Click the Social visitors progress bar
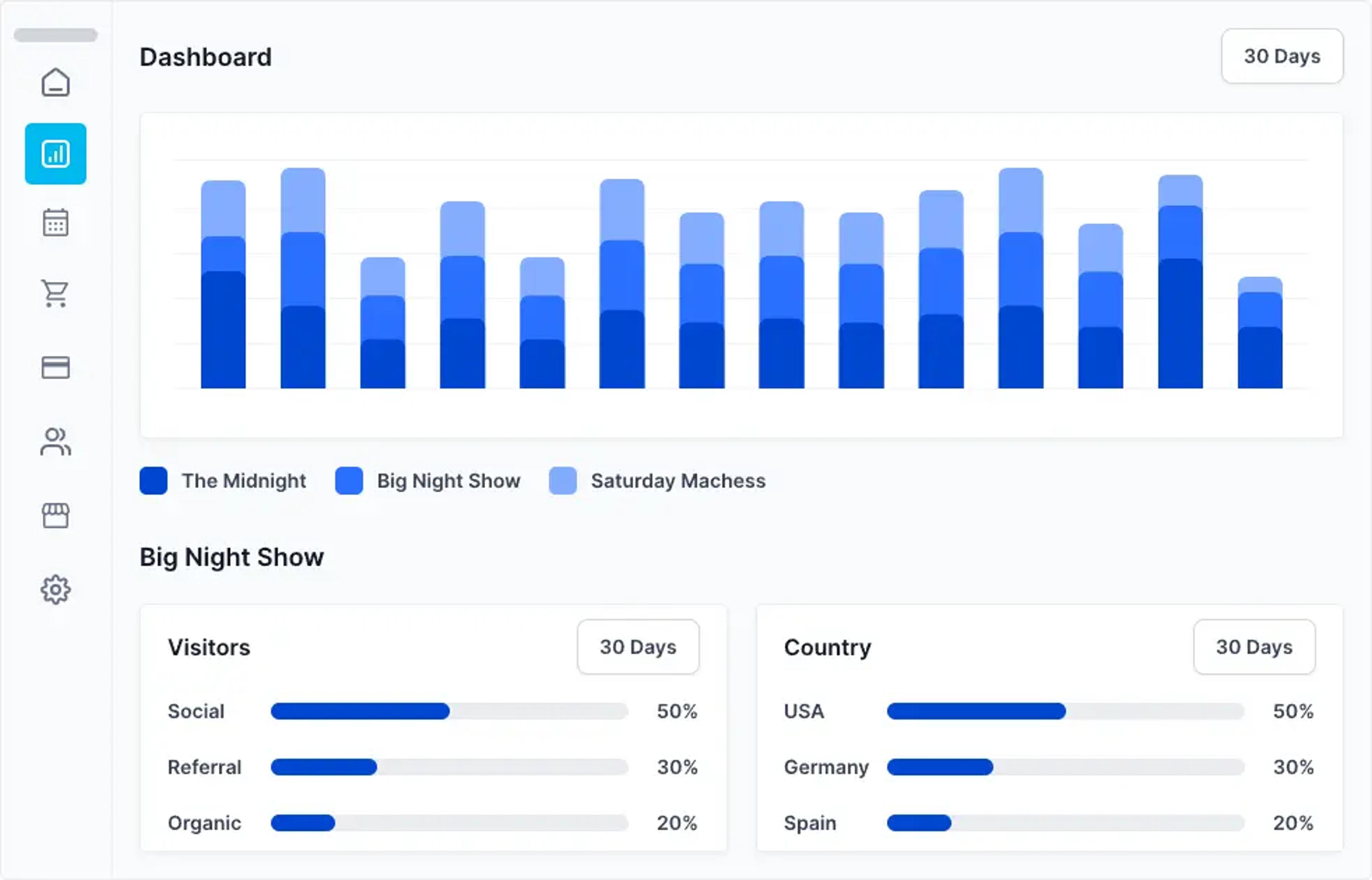This screenshot has width=1372, height=880. [x=449, y=711]
